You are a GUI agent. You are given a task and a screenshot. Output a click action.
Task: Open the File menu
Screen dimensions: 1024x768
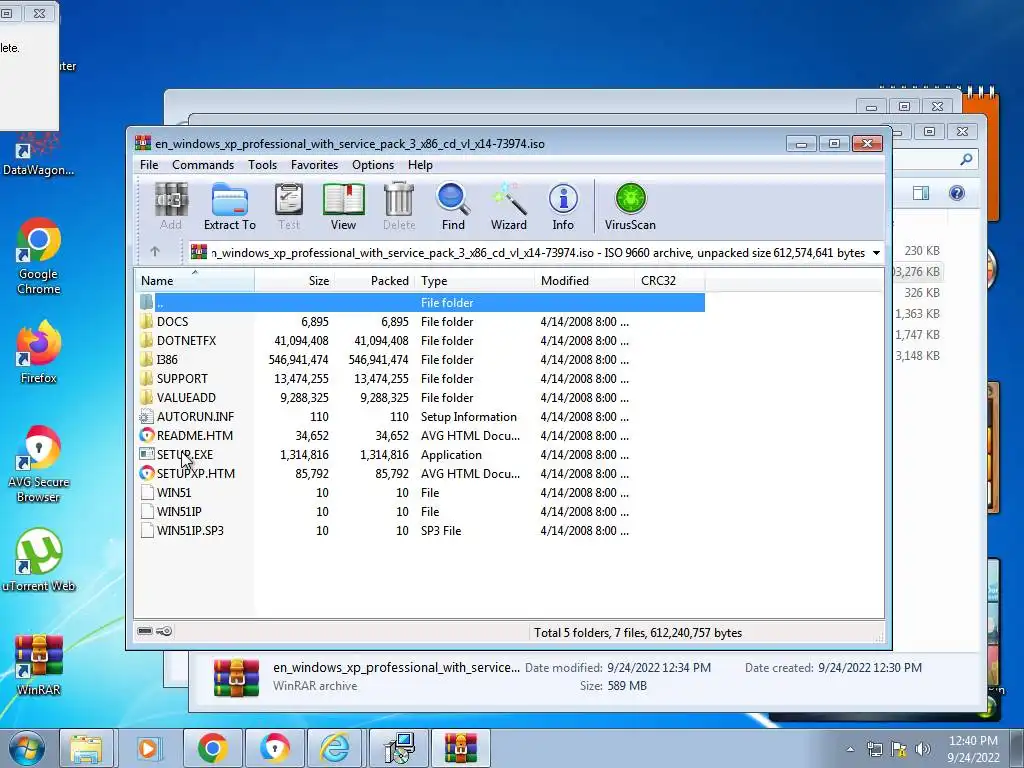[149, 165]
